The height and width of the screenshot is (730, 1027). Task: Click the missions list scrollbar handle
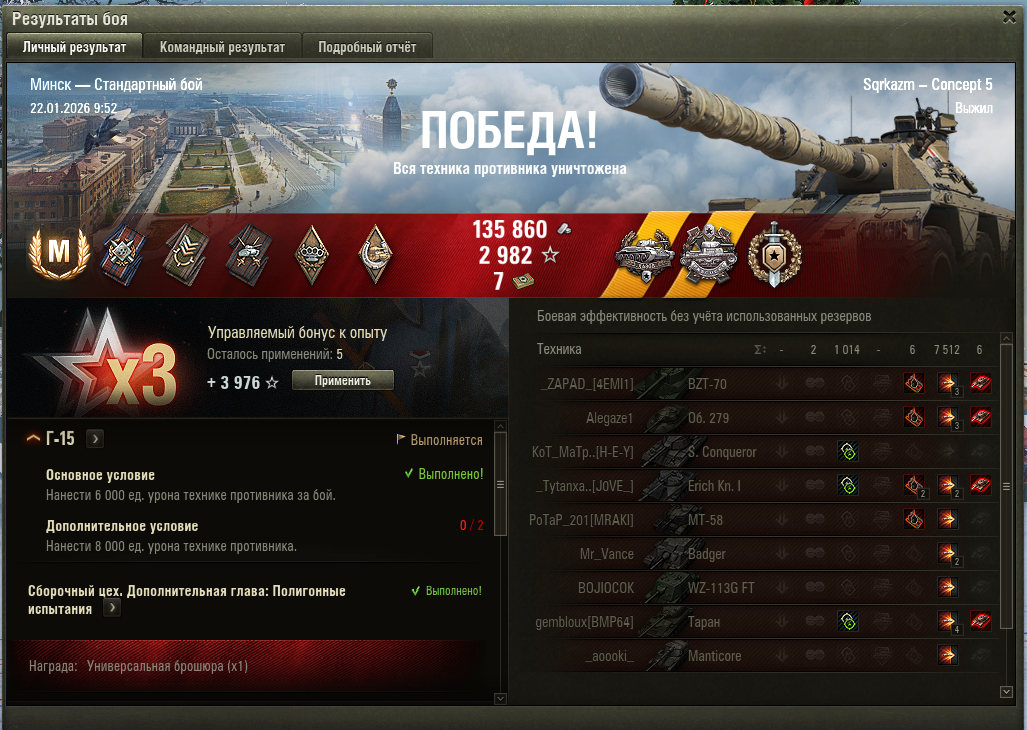pyautogui.click(x=500, y=484)
